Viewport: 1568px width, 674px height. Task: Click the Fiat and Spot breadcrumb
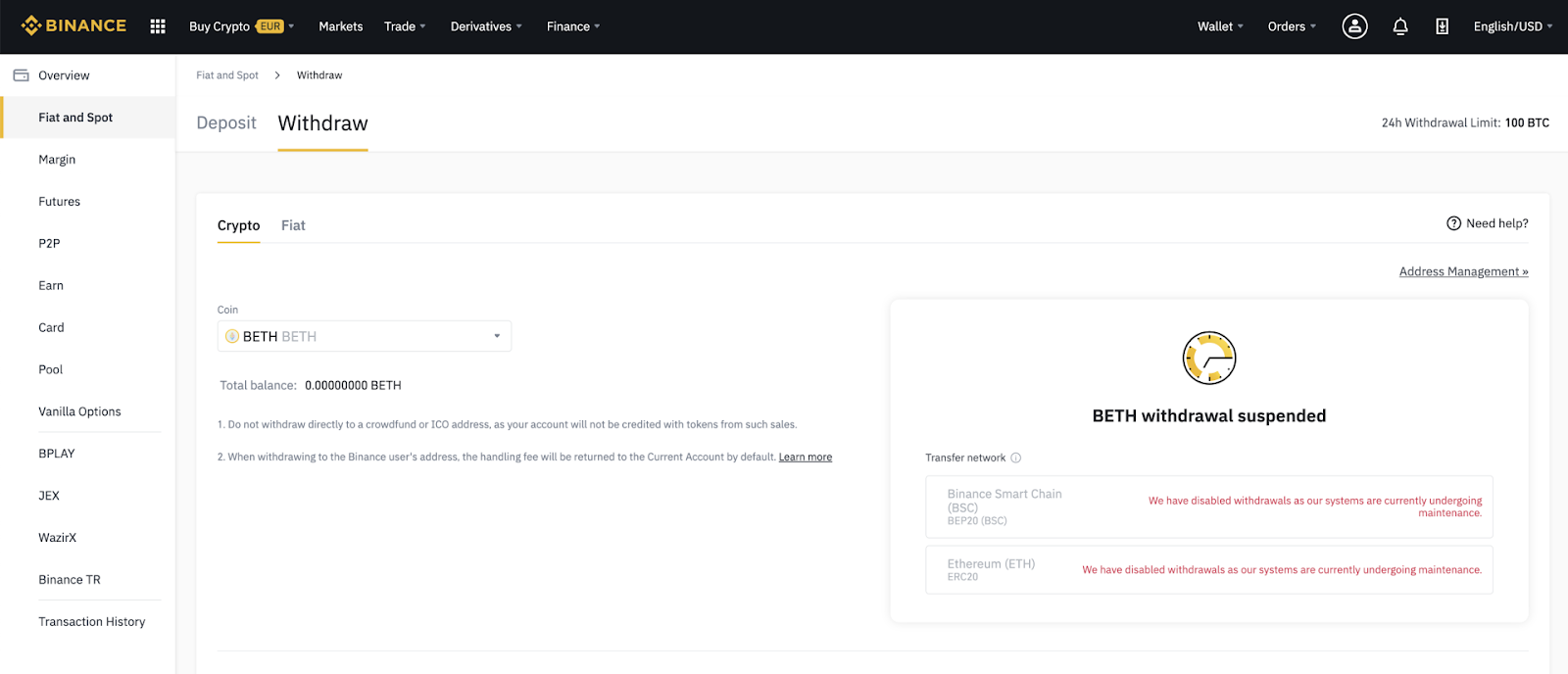pos(227,75)
